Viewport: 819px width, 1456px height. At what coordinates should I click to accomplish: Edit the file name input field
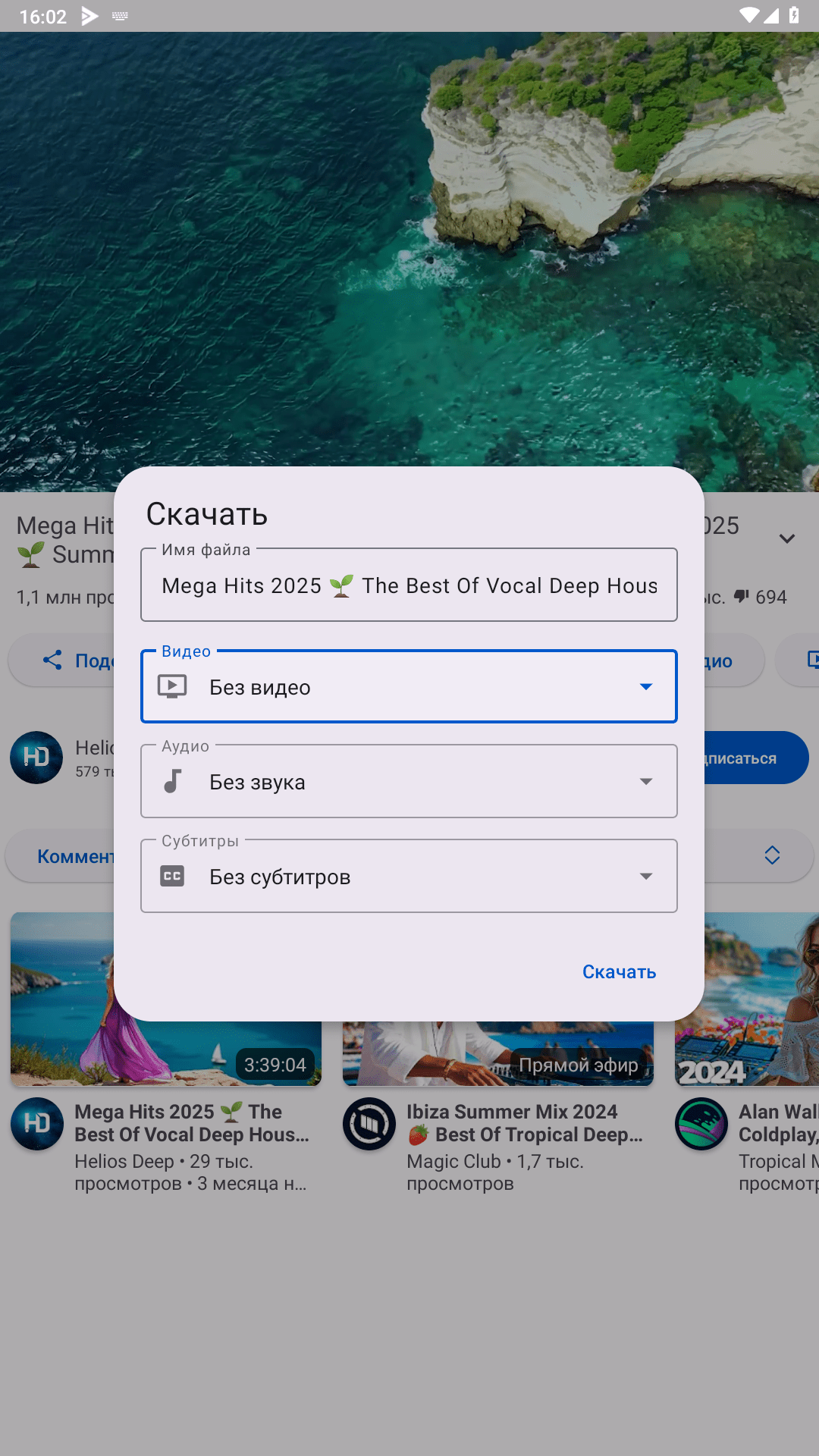tap(409, 585)
